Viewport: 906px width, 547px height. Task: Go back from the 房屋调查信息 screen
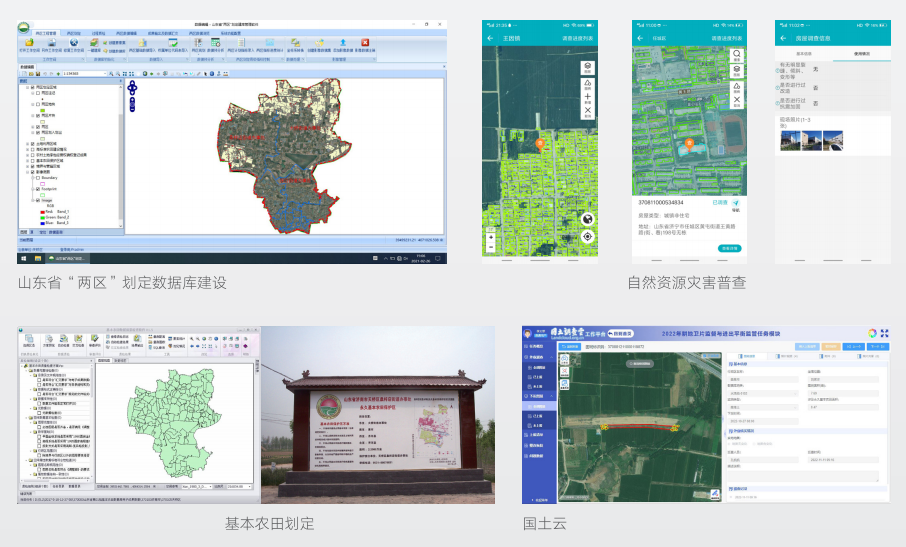pyautogui.click(x=784, y=38)
